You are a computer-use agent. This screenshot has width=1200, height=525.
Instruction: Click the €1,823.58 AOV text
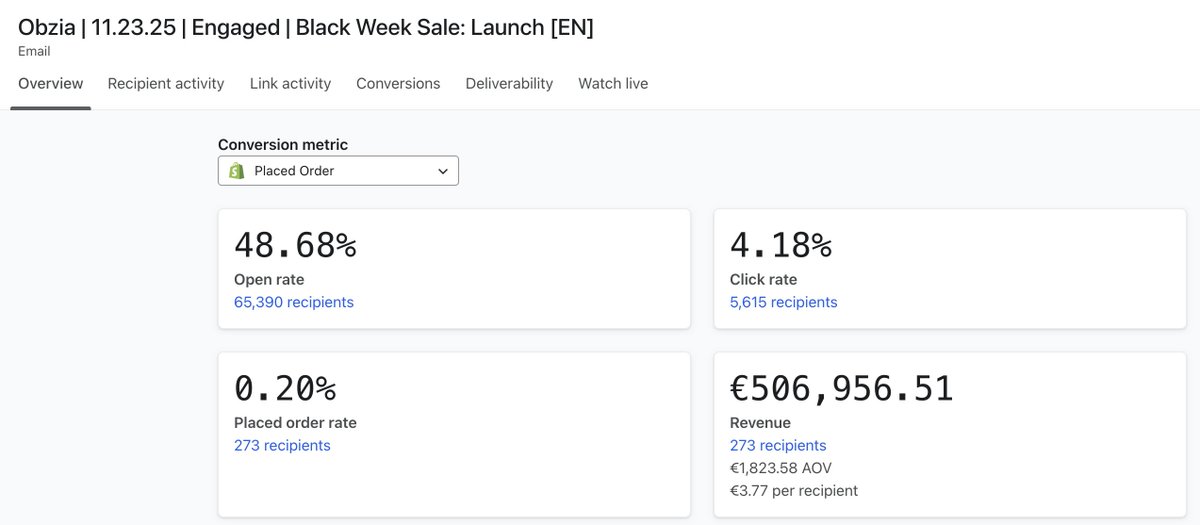(781, 468)
